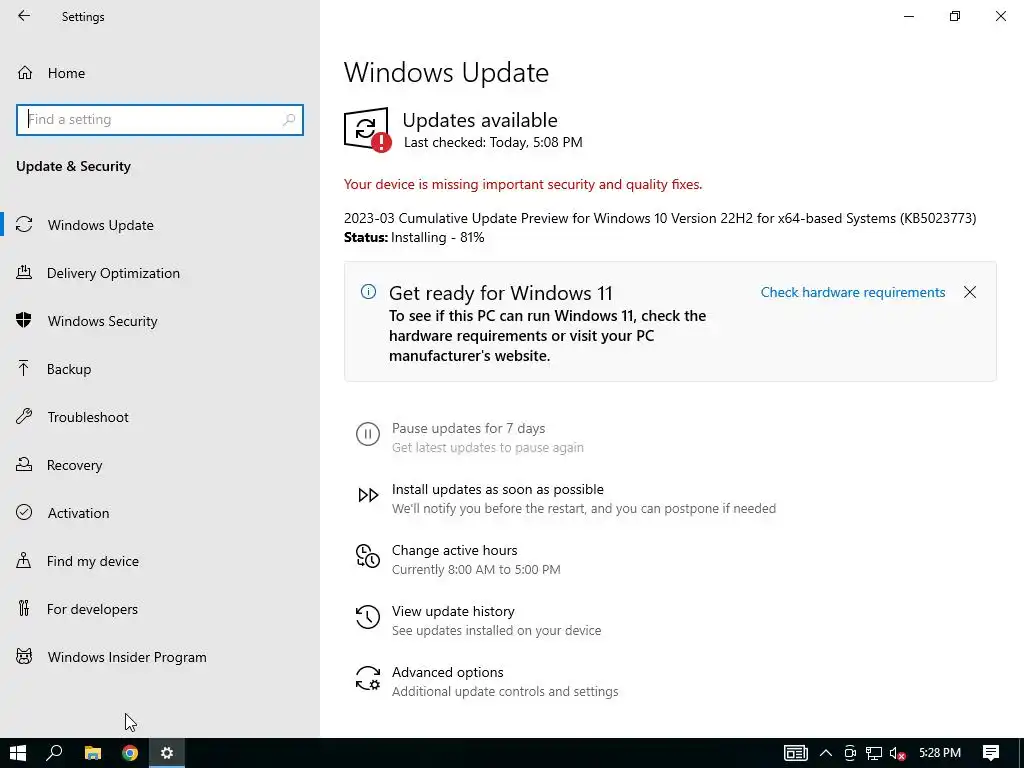Click the taskbar clock showing 5:28 PM
1024x768 pixels.
[x=940, y=753]
